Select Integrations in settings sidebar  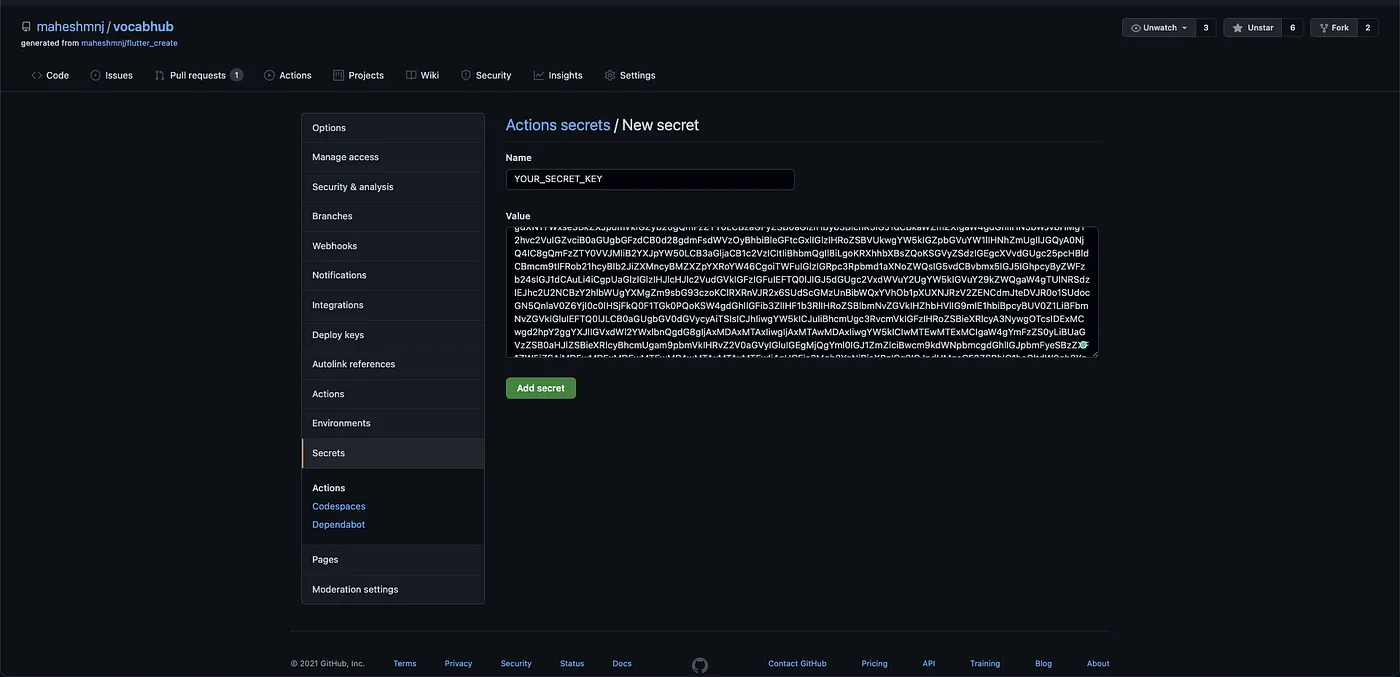pyautogui.click(x=393, y=305)
